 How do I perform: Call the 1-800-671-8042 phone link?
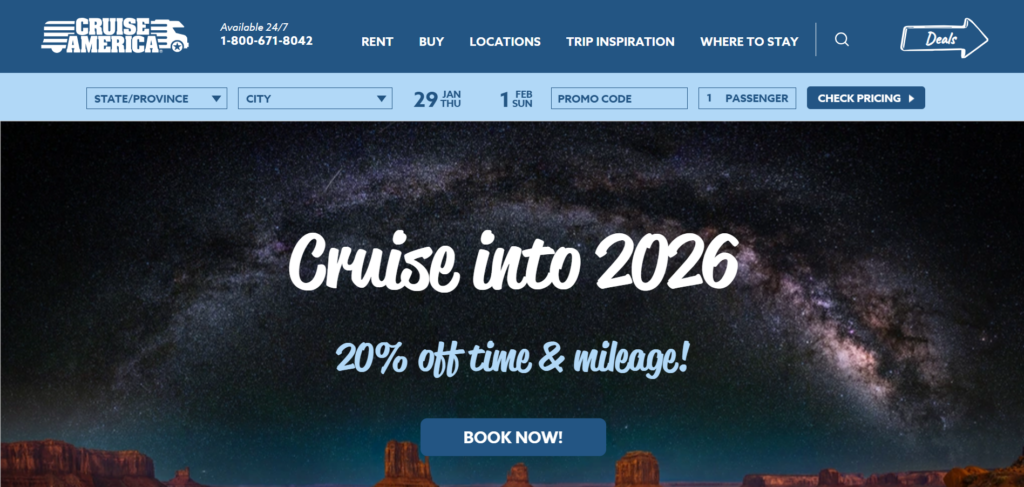coord(266,40)
